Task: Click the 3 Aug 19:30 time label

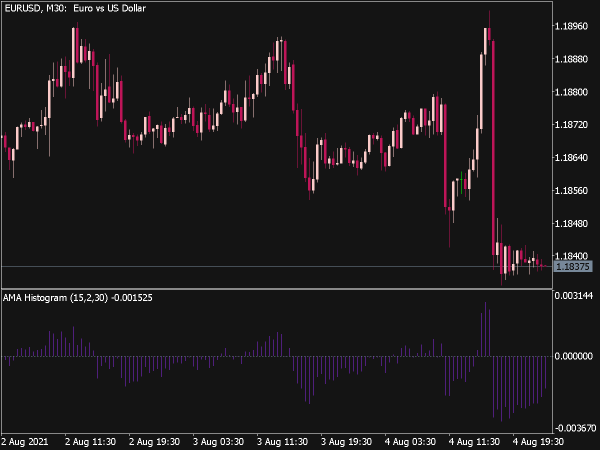Action: [346, 442]
